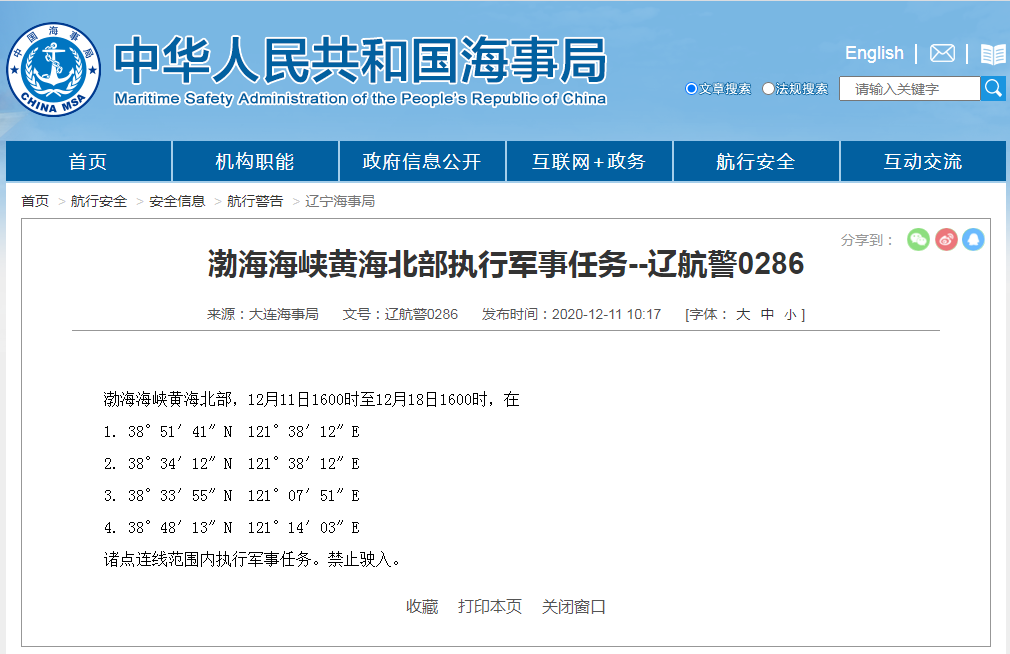Go to 航行安全 in breadcrumb
1010x654 pixels.
pyautogui.click(x=99, y=202)
